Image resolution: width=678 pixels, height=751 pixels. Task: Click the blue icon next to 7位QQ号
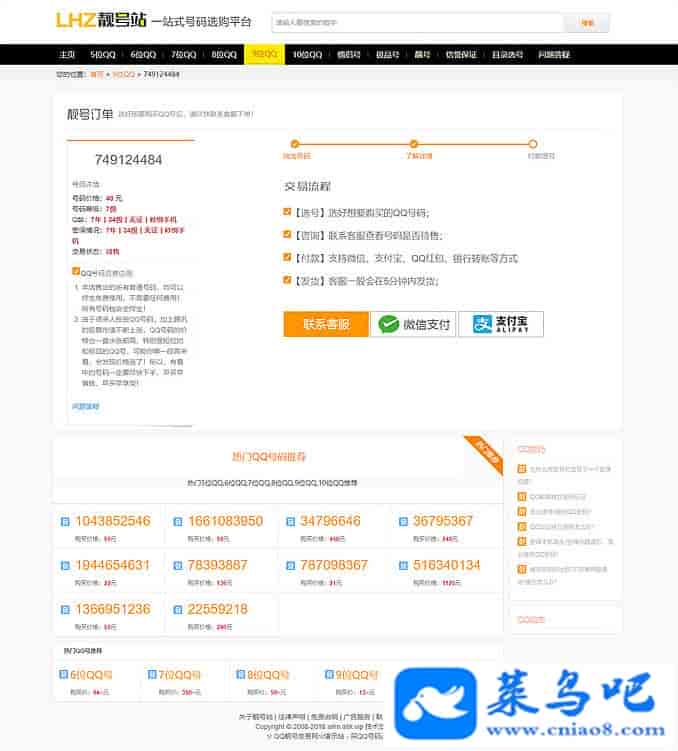pos(152,674)
